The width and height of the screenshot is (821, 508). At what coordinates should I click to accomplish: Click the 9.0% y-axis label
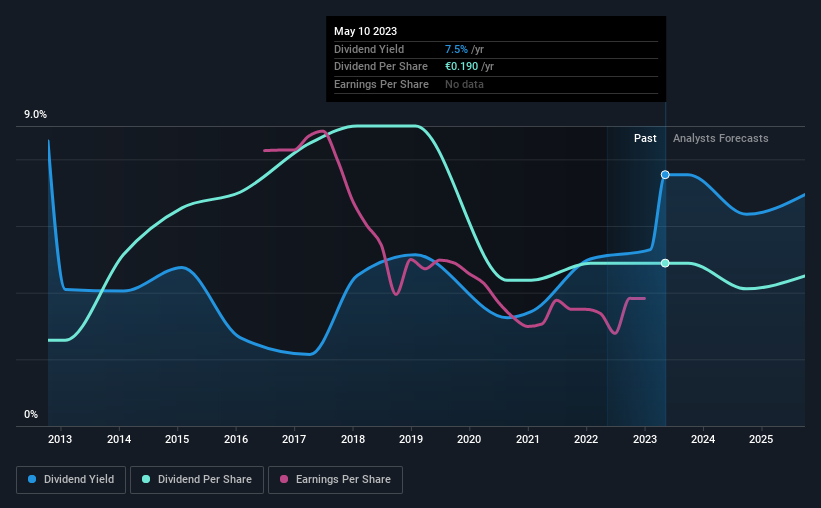tap(35, 115)
